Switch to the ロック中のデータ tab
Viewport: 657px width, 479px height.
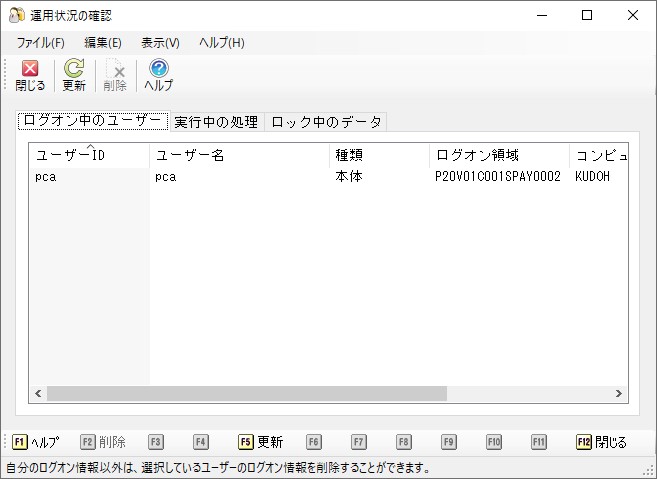(326, 122)
